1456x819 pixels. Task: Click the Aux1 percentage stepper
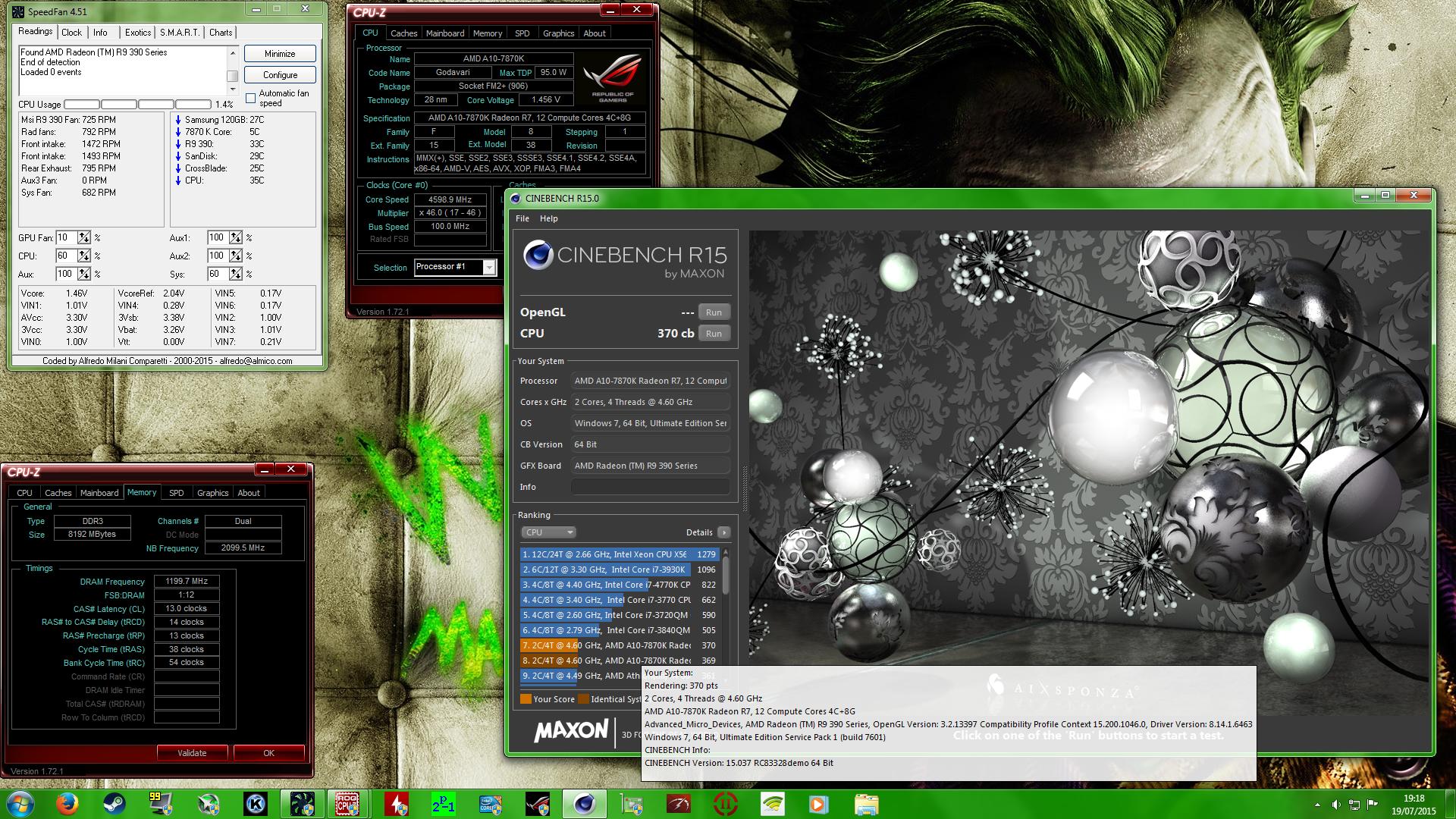(x=236, y=237)
